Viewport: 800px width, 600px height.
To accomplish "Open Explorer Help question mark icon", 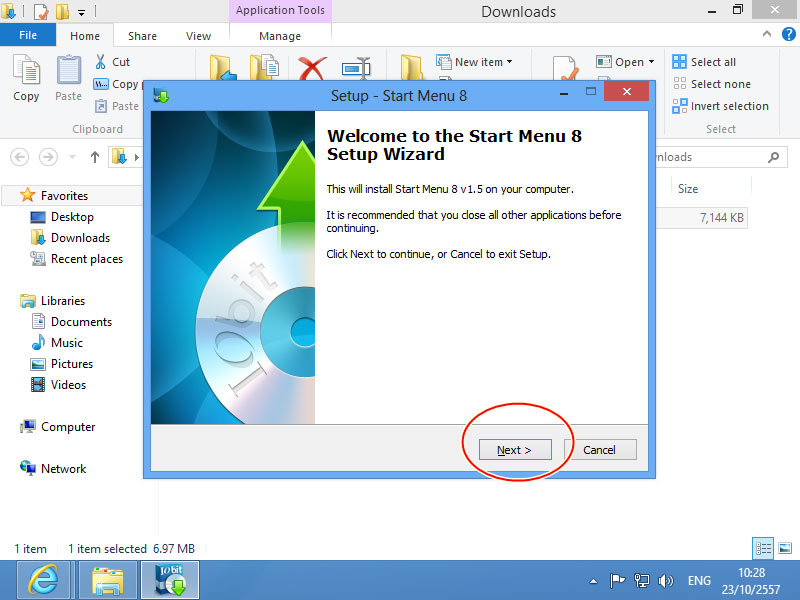I will [788, 34].
